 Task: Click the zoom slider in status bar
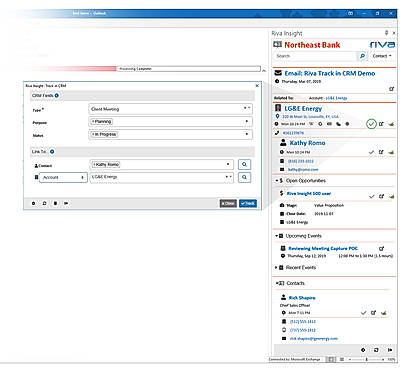367,360
